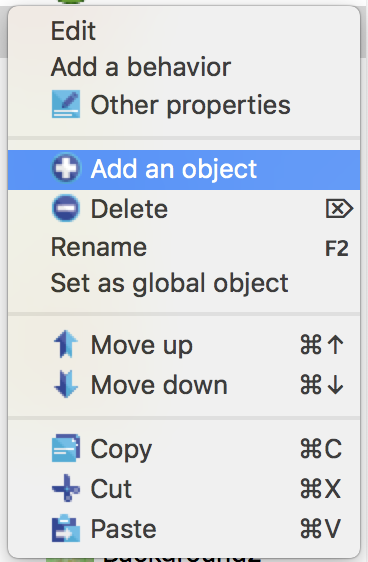Screen dimensions: 368x562
Task: Choose Edit from the context menu
Action: [x=184, y=31]
